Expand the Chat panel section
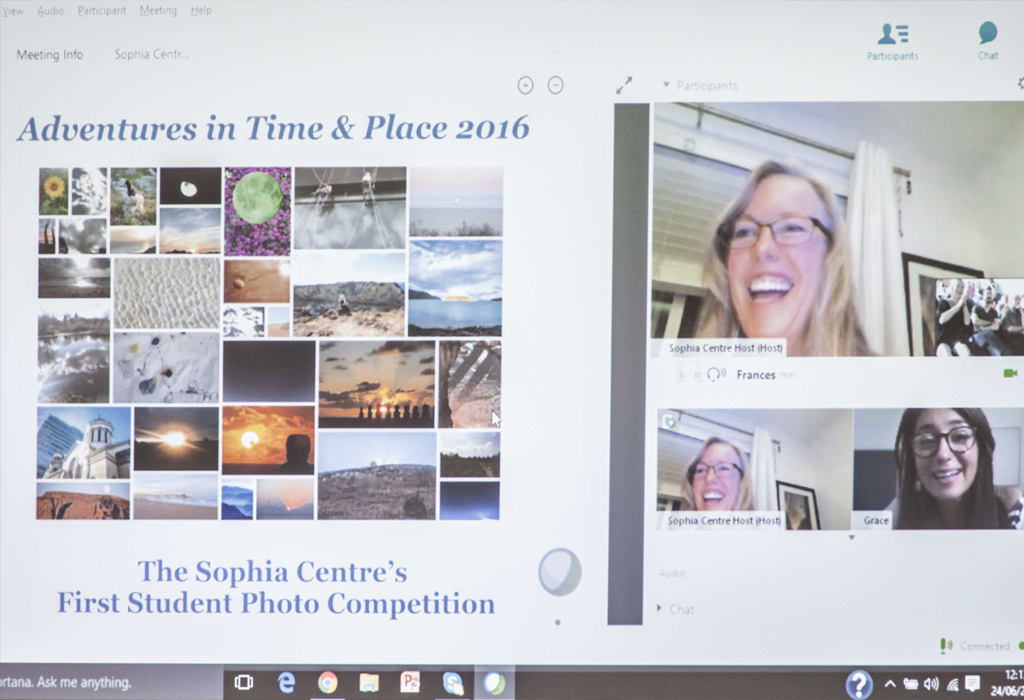This screenshot has height=700, width=1024. [x=659, y=608]
